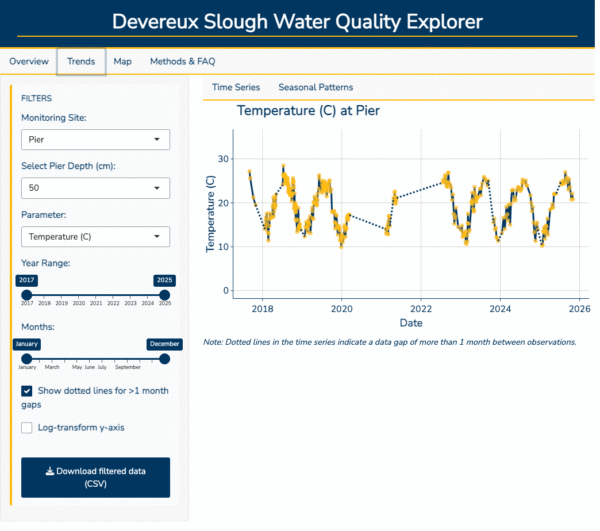Viewport: 600px width, 531px height.
Task: Click the Temperature (C) at Pier chart title
Action: (308, 111)
